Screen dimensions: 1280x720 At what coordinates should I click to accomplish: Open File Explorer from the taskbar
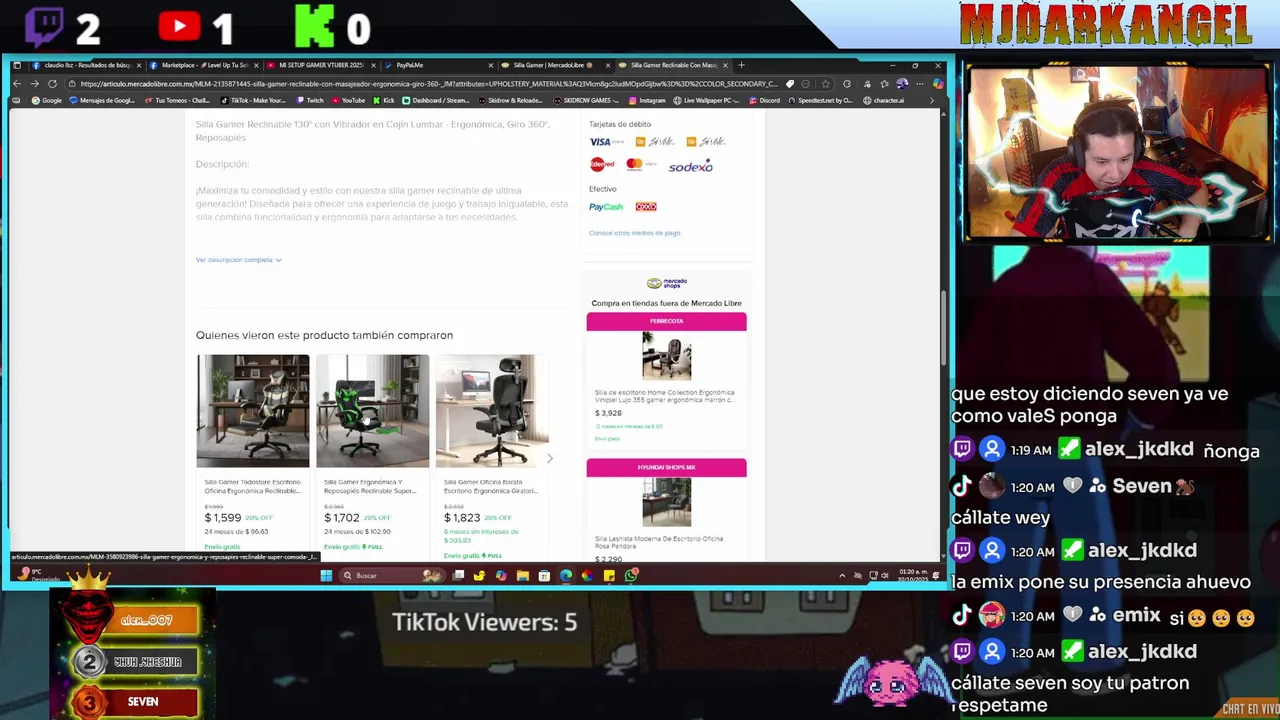click(x=522, y=575)
